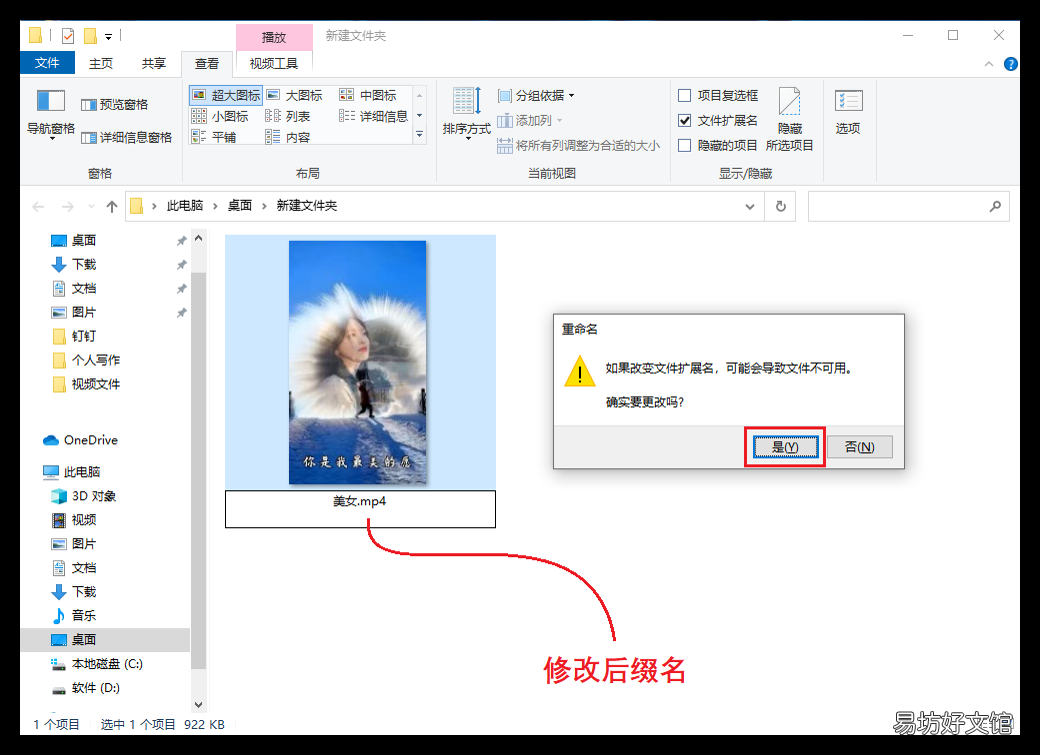Open 下载 in Quick access
Screen dimensions: 1040x755
click(x=84, y=264)
